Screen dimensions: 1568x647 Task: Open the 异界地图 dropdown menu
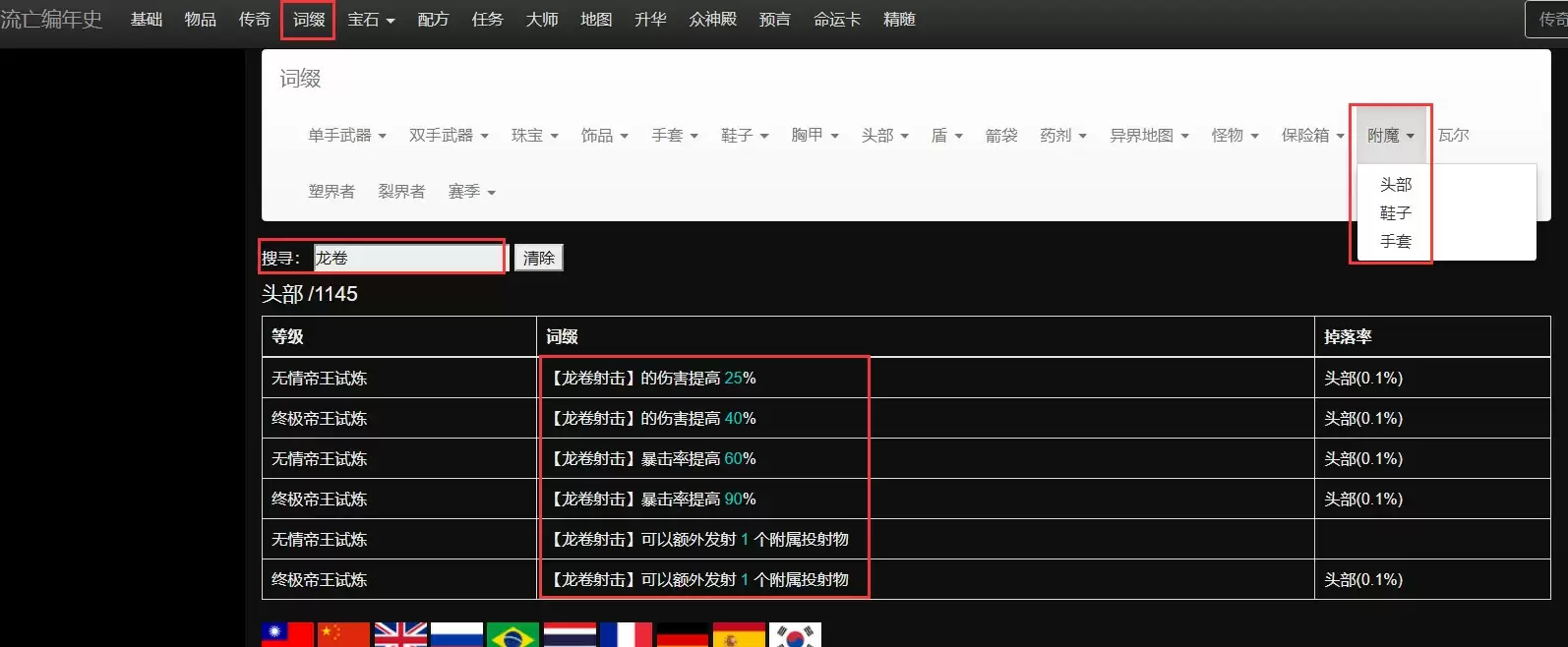coord(1149,136)
